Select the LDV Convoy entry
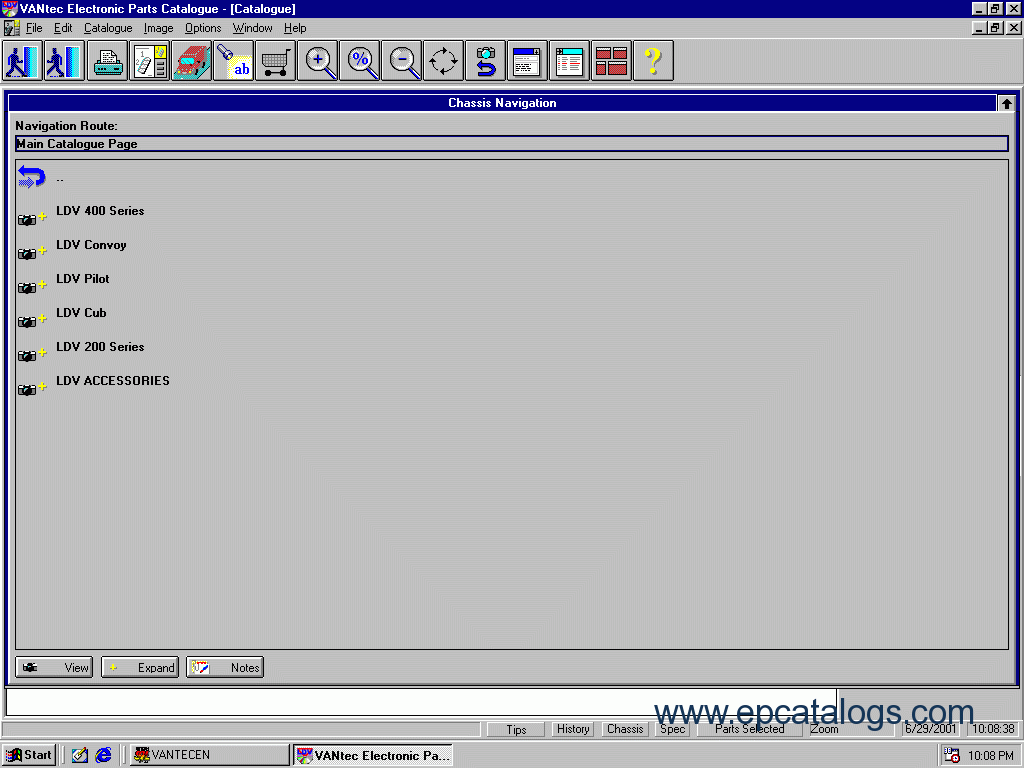Viewport: 1024px width, 768px height. 91,245
